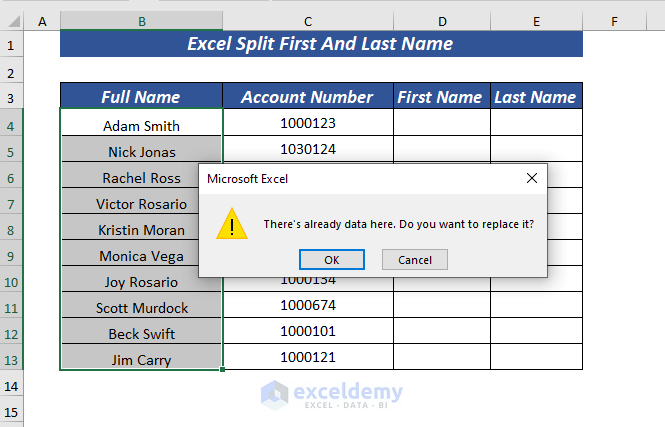Viewport: 665px width, 427px height.
Task: Select column F header
Action: click(615, 21)
